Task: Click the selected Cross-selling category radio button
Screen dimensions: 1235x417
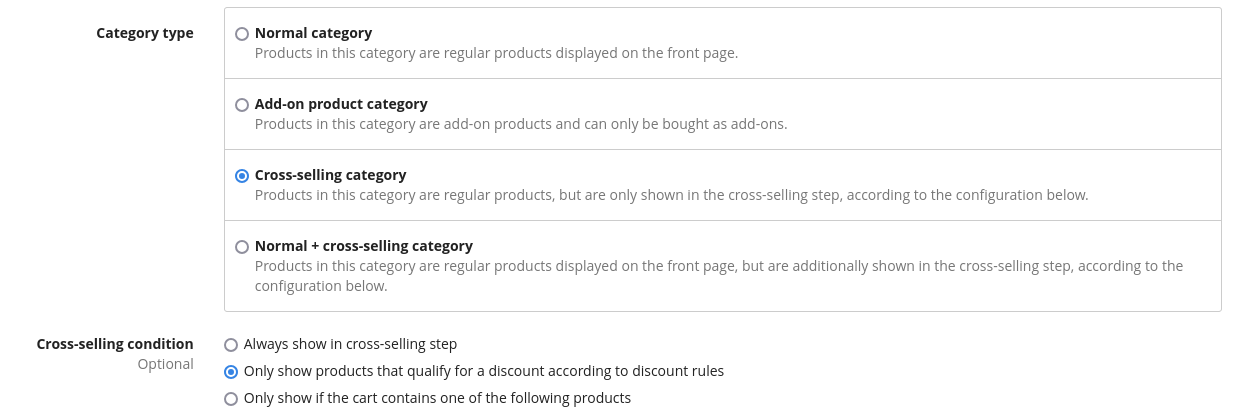Action: (x=242, y=176)
